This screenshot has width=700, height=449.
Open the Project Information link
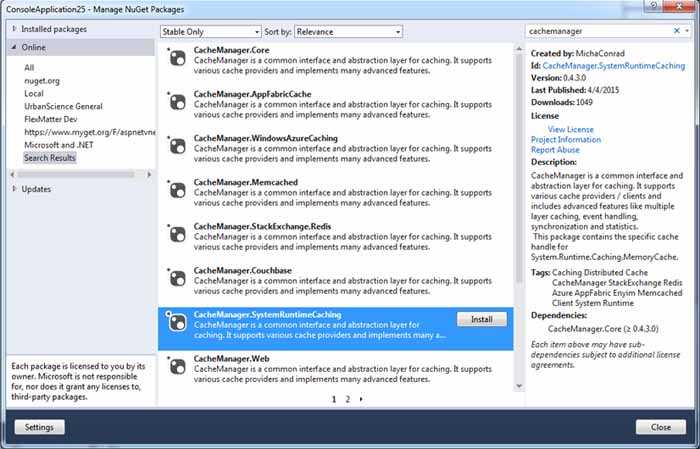pos(566,140)
